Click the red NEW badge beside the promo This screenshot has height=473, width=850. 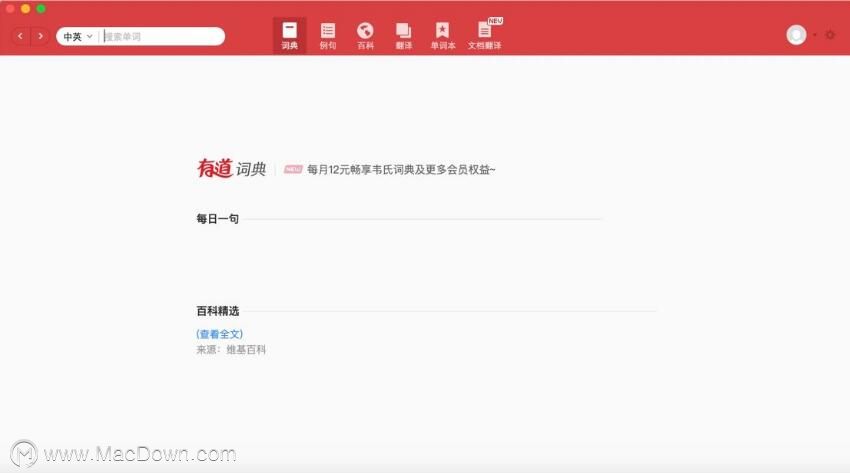point(293,170)
